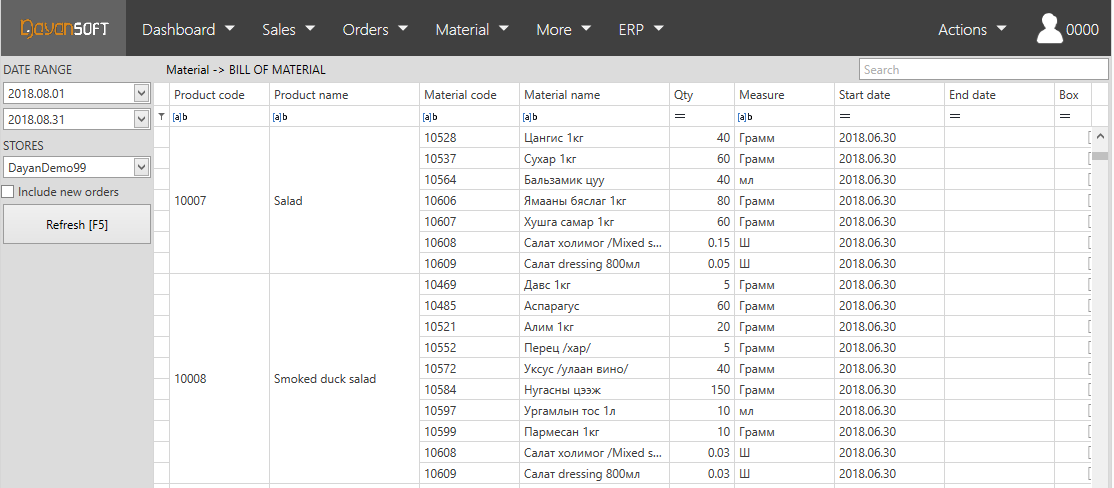Open the start date 2018.08.01 dropdown
The image size is (1114, 488).
click(141, 93)
